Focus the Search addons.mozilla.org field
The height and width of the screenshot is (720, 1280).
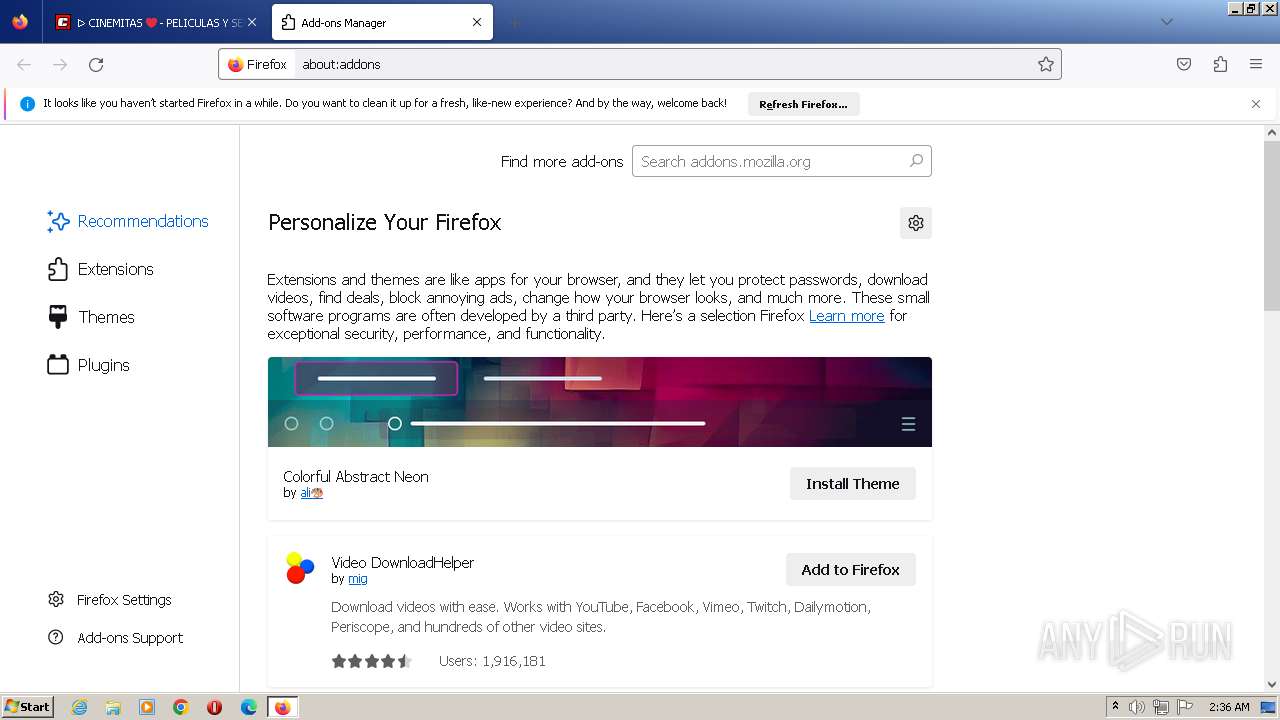pos(781,161)
